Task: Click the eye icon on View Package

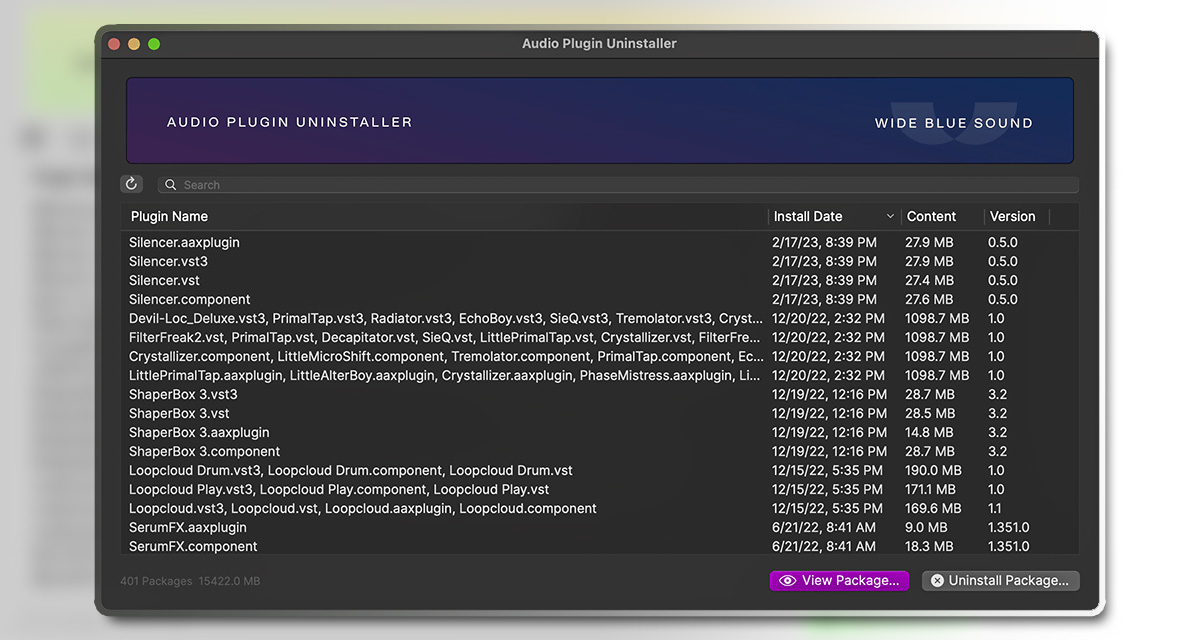Action: pos(787,580)
